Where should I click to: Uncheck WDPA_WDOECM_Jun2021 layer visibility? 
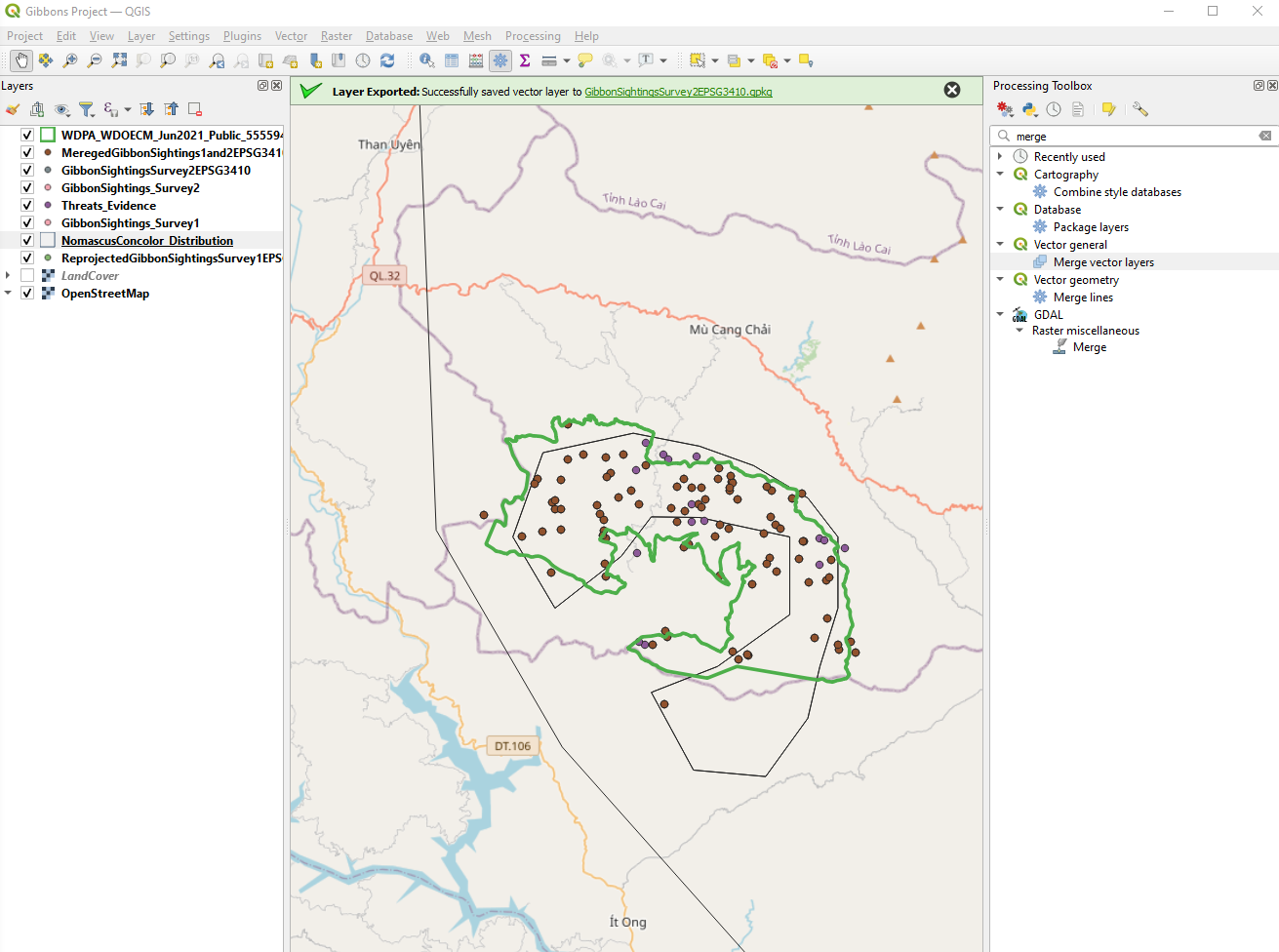pos(27,135)
